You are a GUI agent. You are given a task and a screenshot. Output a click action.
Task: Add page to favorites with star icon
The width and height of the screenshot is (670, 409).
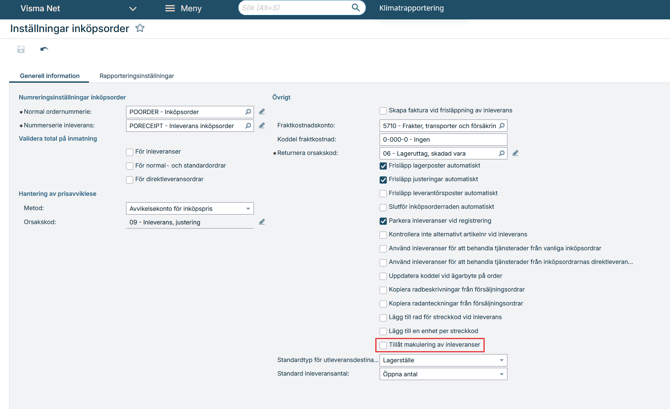tap(140, 28)
